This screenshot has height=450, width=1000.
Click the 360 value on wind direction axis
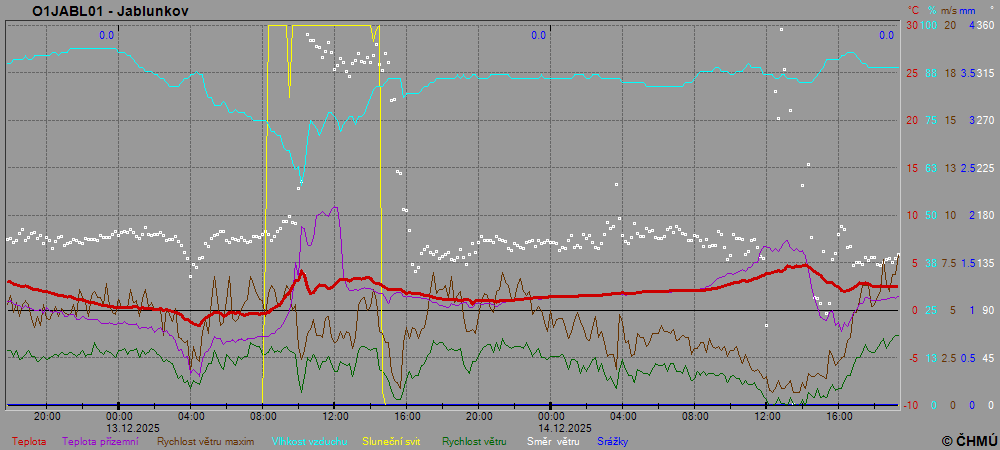pyautogui.click(x=985, y=25)
